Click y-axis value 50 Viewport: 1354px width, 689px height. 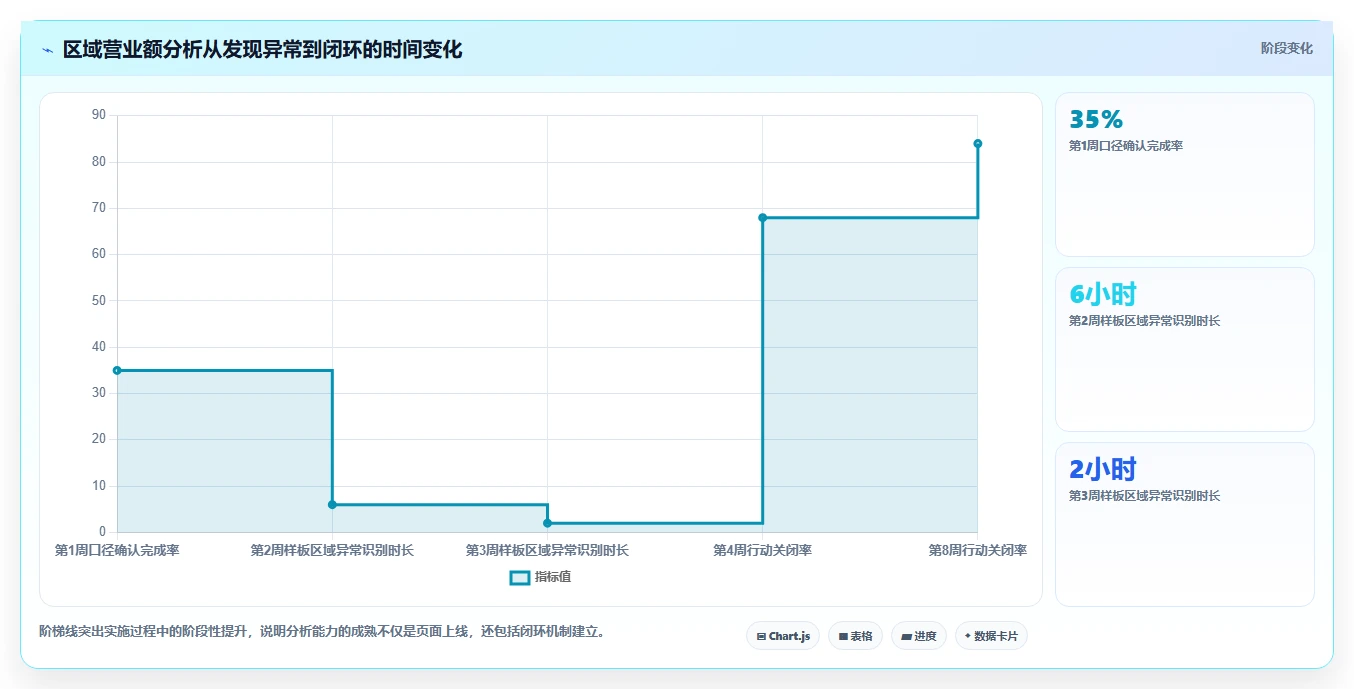[98, 300]
